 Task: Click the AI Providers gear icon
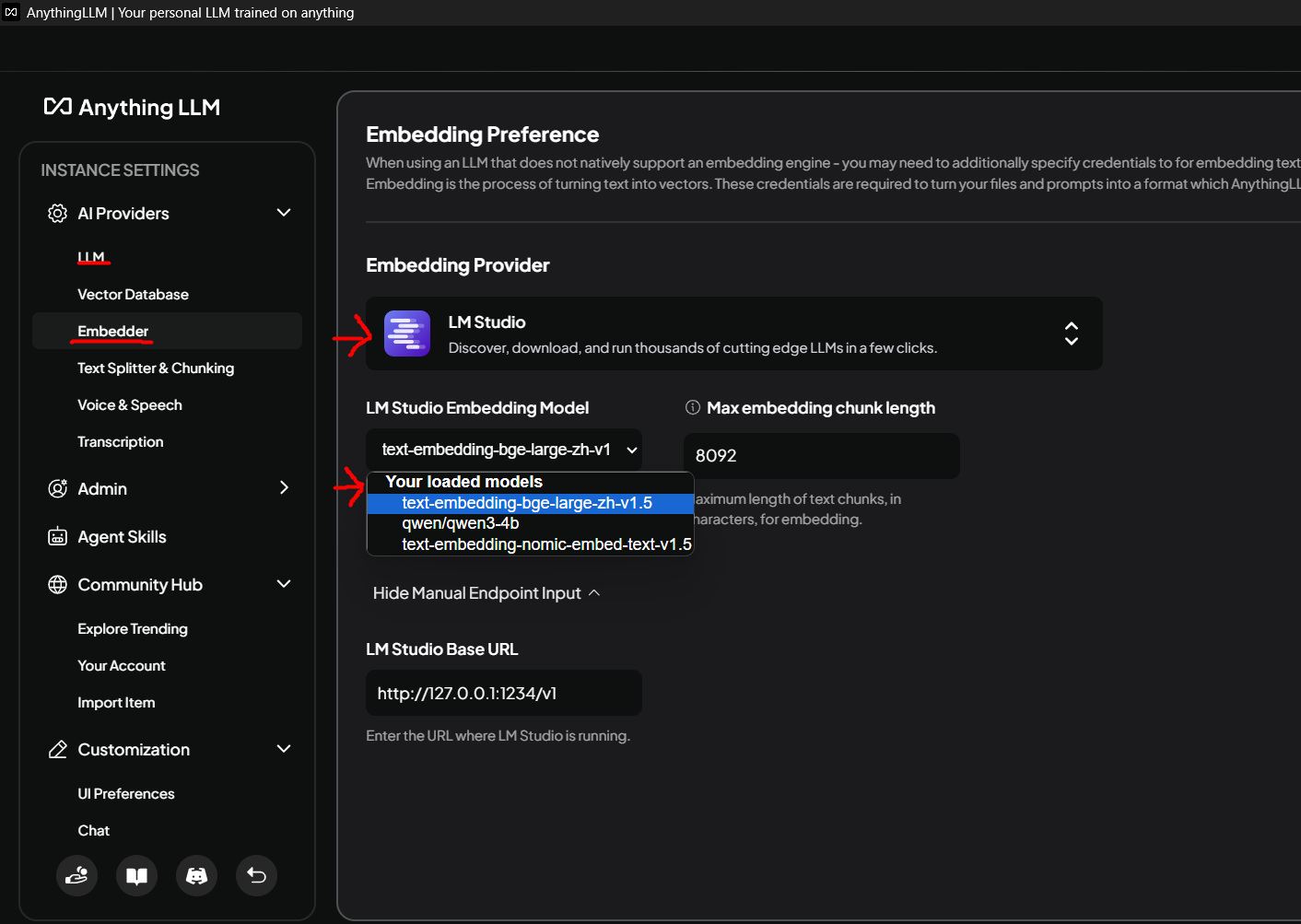click(56, 213)
